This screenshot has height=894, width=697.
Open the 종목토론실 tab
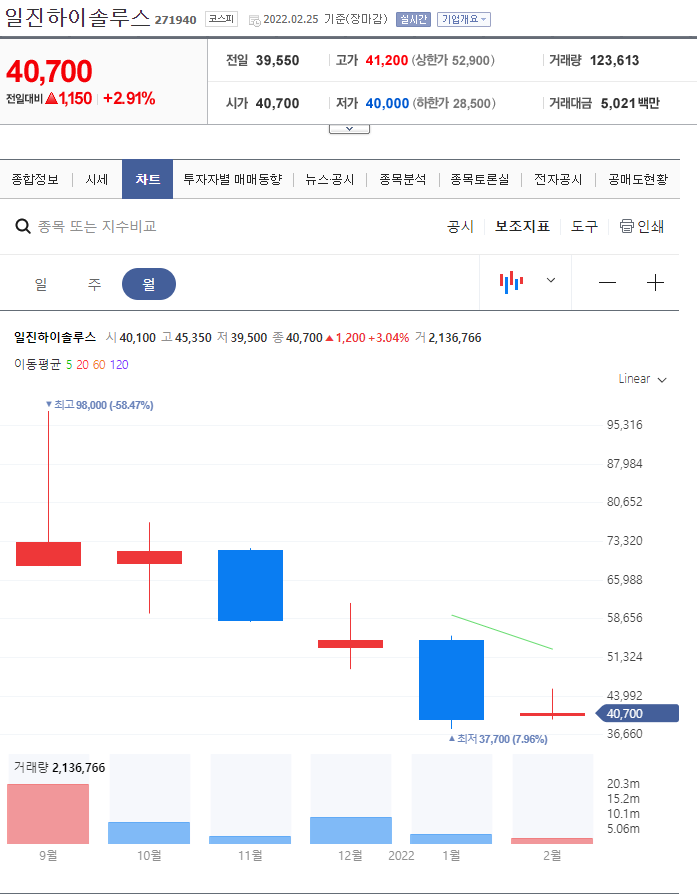click(480, 180)
